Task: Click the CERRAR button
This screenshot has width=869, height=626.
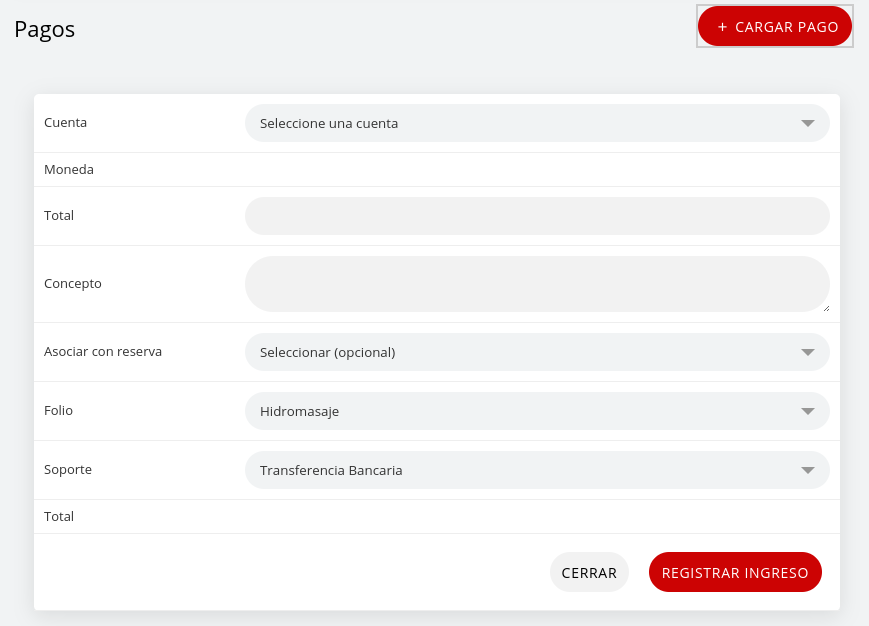Action: coord(589,572)
